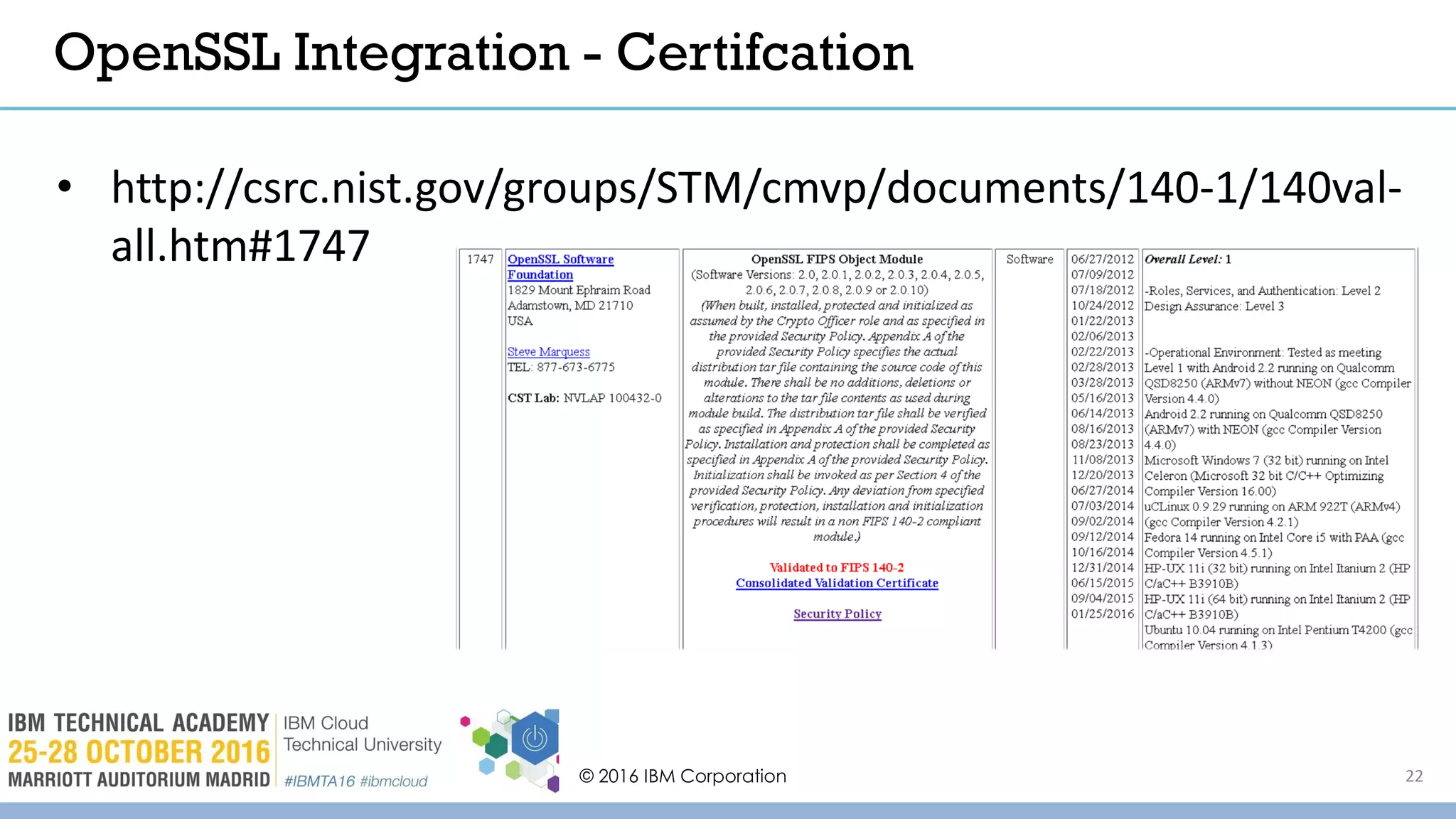Click the IBM Cloud Technical University text
The width and height of the screenshot is (1456, 819).
point(363,734)
